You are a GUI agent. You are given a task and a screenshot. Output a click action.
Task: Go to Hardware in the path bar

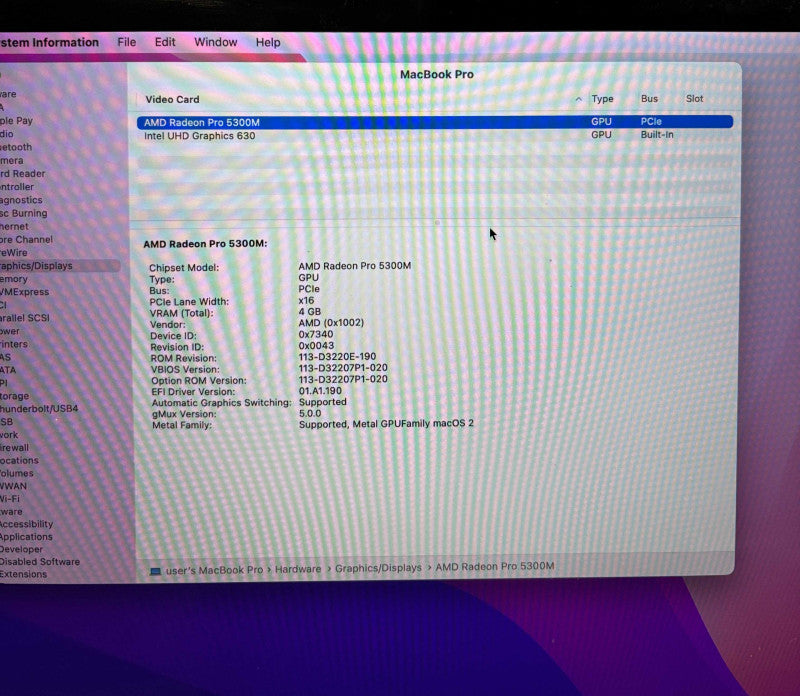click(x=298, y=569)
